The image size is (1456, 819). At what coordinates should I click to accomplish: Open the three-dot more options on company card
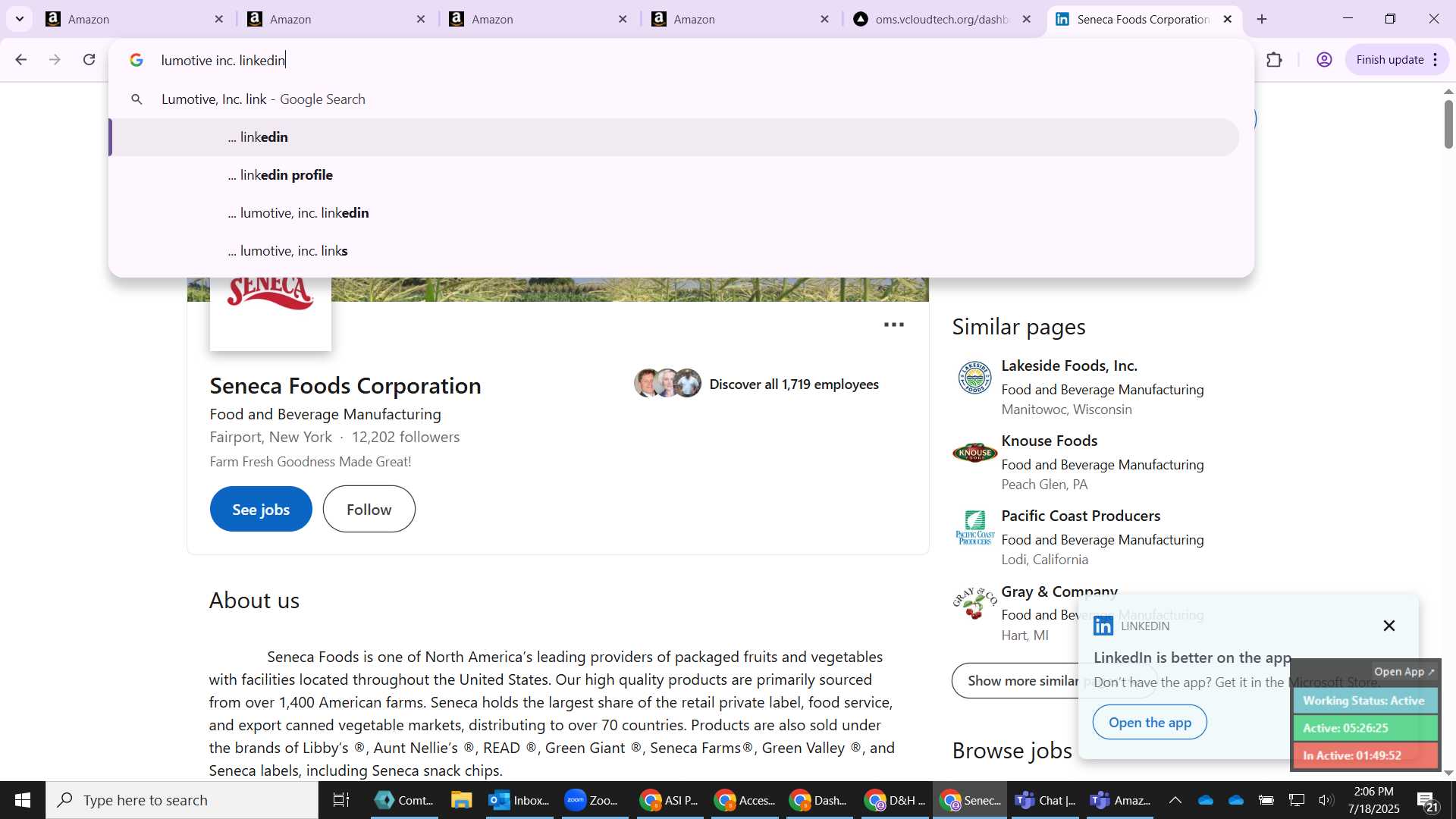(x=894, y=325)
